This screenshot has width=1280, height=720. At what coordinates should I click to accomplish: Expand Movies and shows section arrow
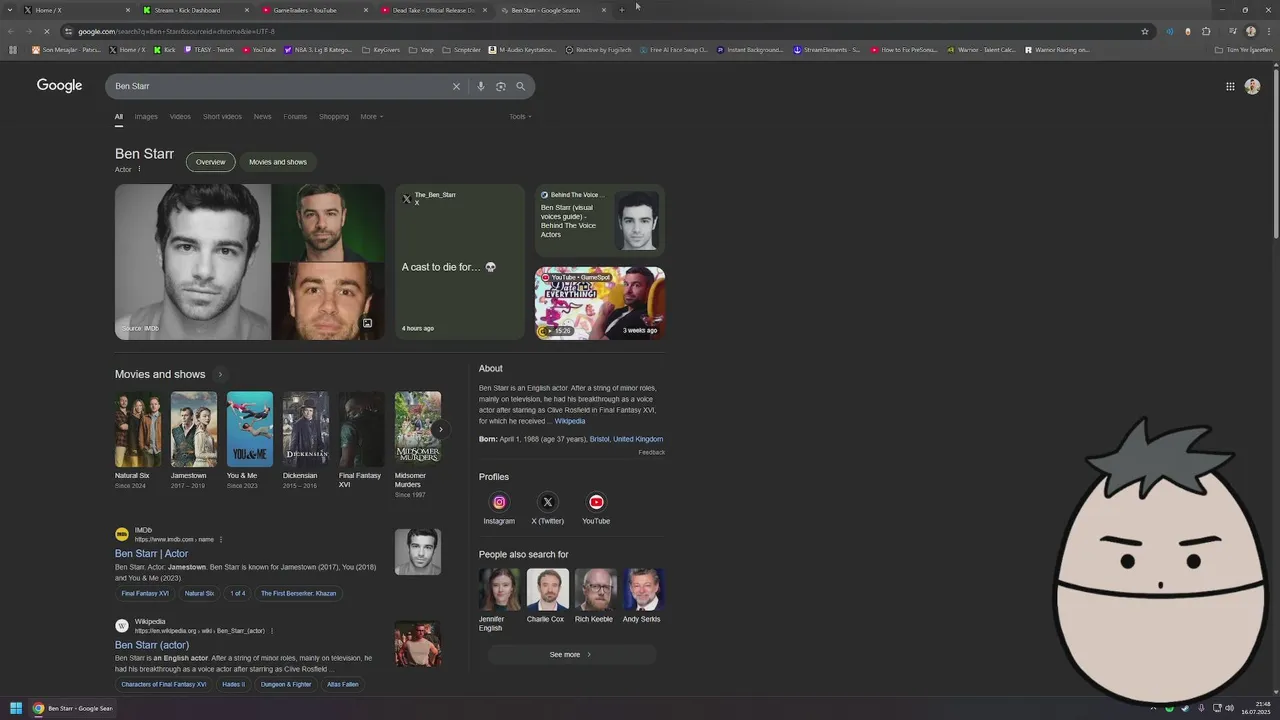click(220, 374)
